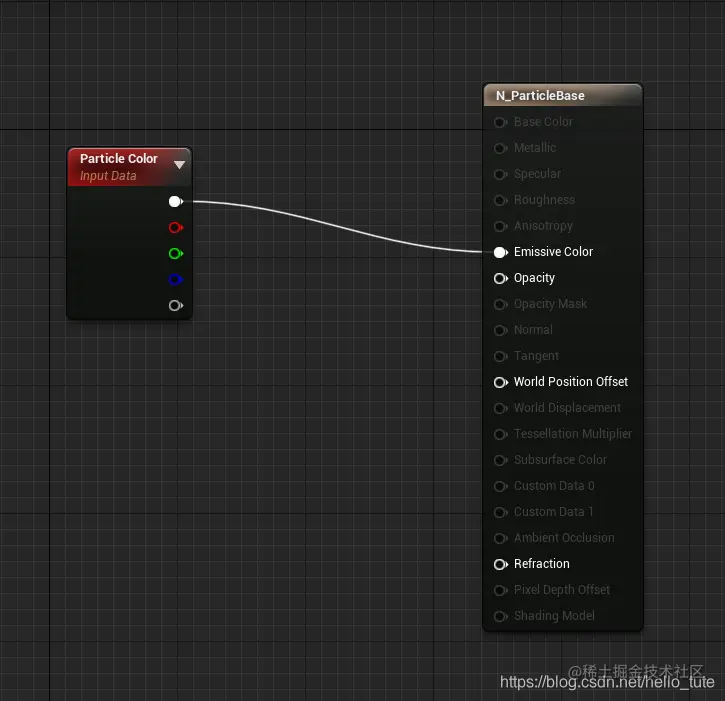The image size is (725, 701).
Task: Click the Ambient Occlusion input pin
Action: coord(500,538)
